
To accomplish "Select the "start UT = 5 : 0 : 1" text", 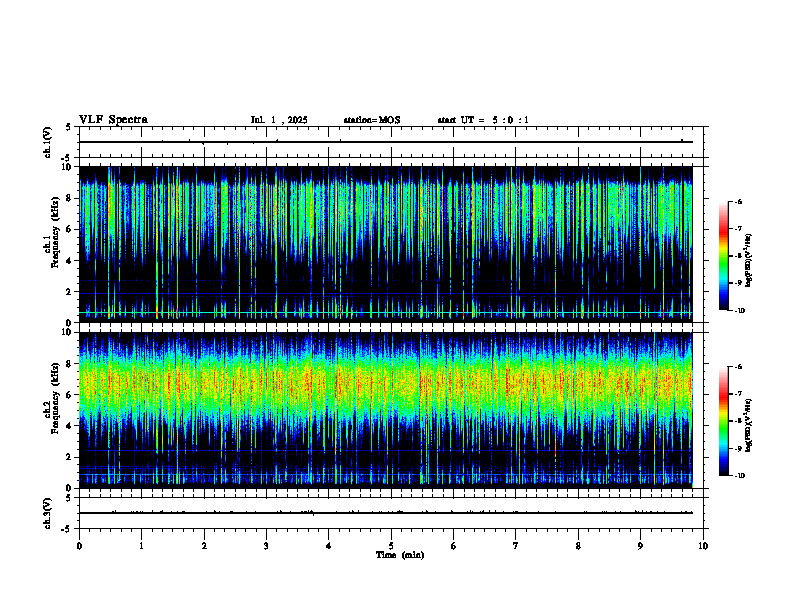I will [483, 120].
